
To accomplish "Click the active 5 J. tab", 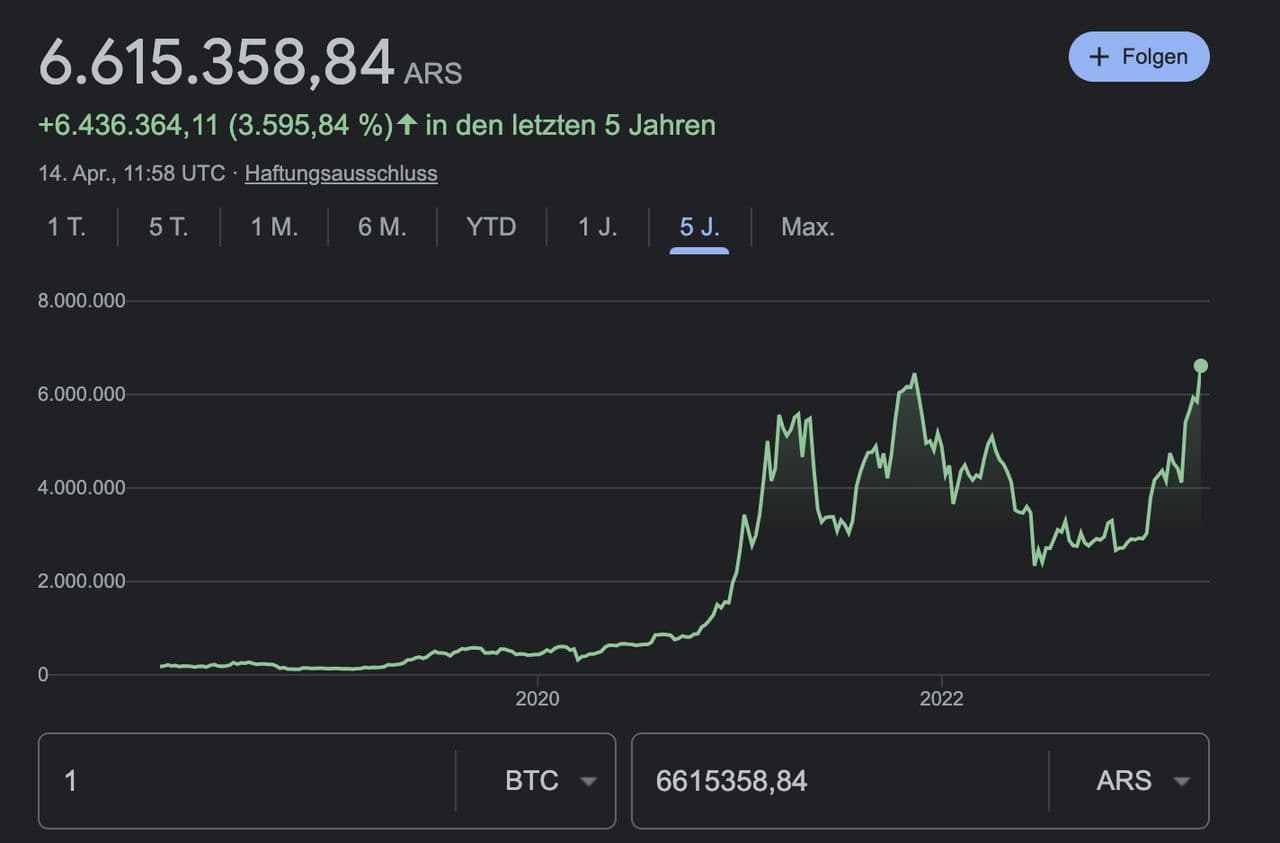I will click(699, 227).
